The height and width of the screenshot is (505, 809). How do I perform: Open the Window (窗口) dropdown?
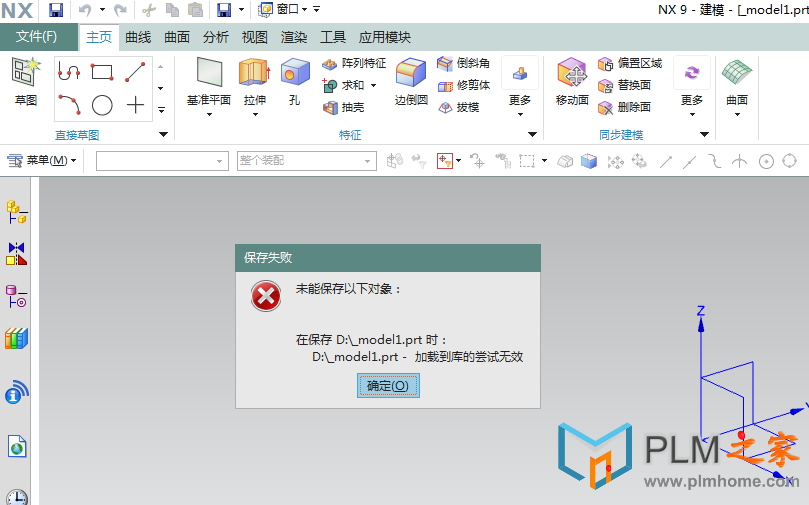[x=283, y=9]
